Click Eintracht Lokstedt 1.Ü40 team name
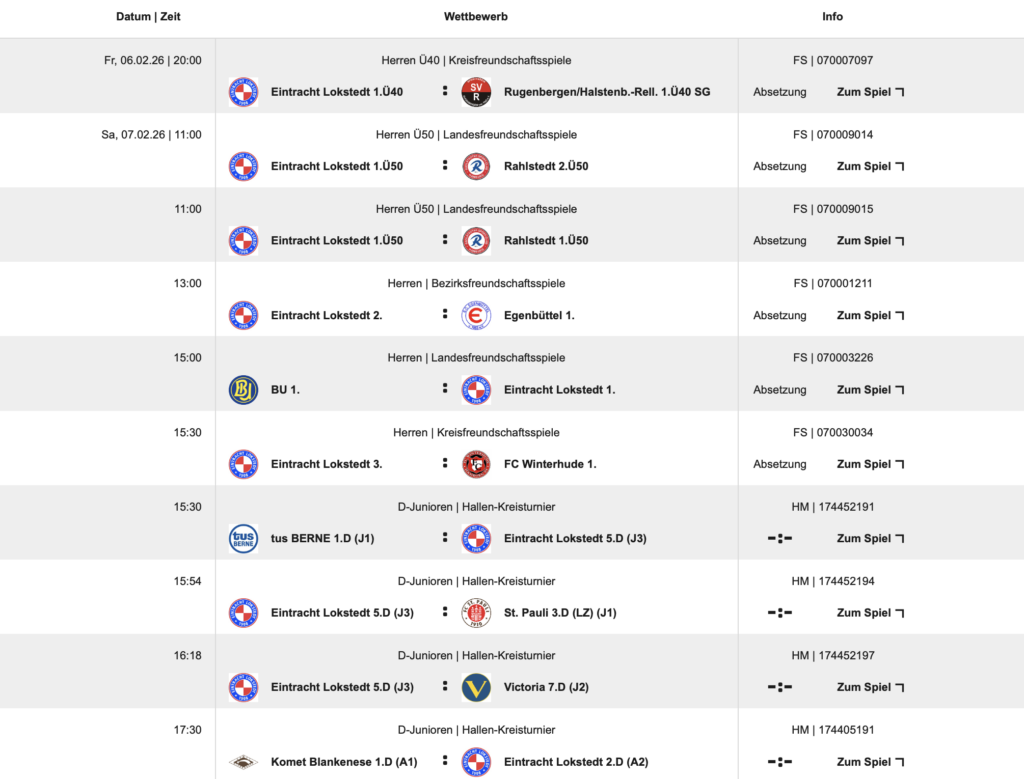Screen dimensions: 1024x779 pos(337,92)
